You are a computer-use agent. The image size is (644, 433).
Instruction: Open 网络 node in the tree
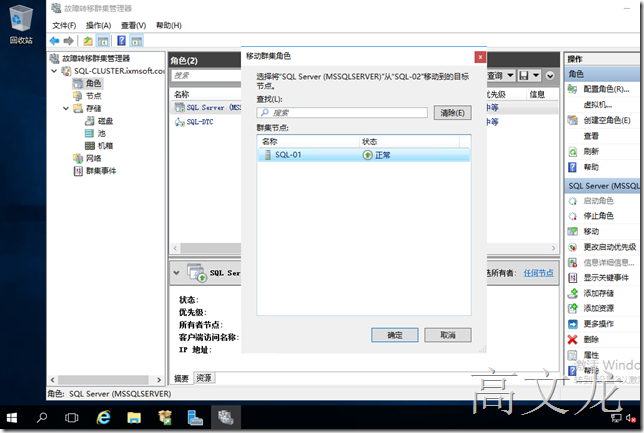point(93,158)
